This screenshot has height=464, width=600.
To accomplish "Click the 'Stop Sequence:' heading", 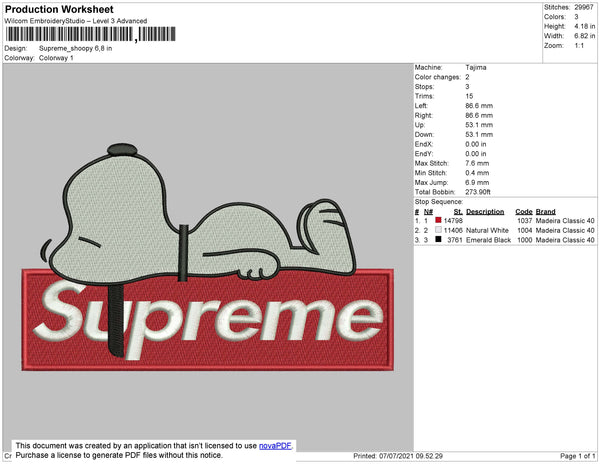I will (x=439, y=202).
